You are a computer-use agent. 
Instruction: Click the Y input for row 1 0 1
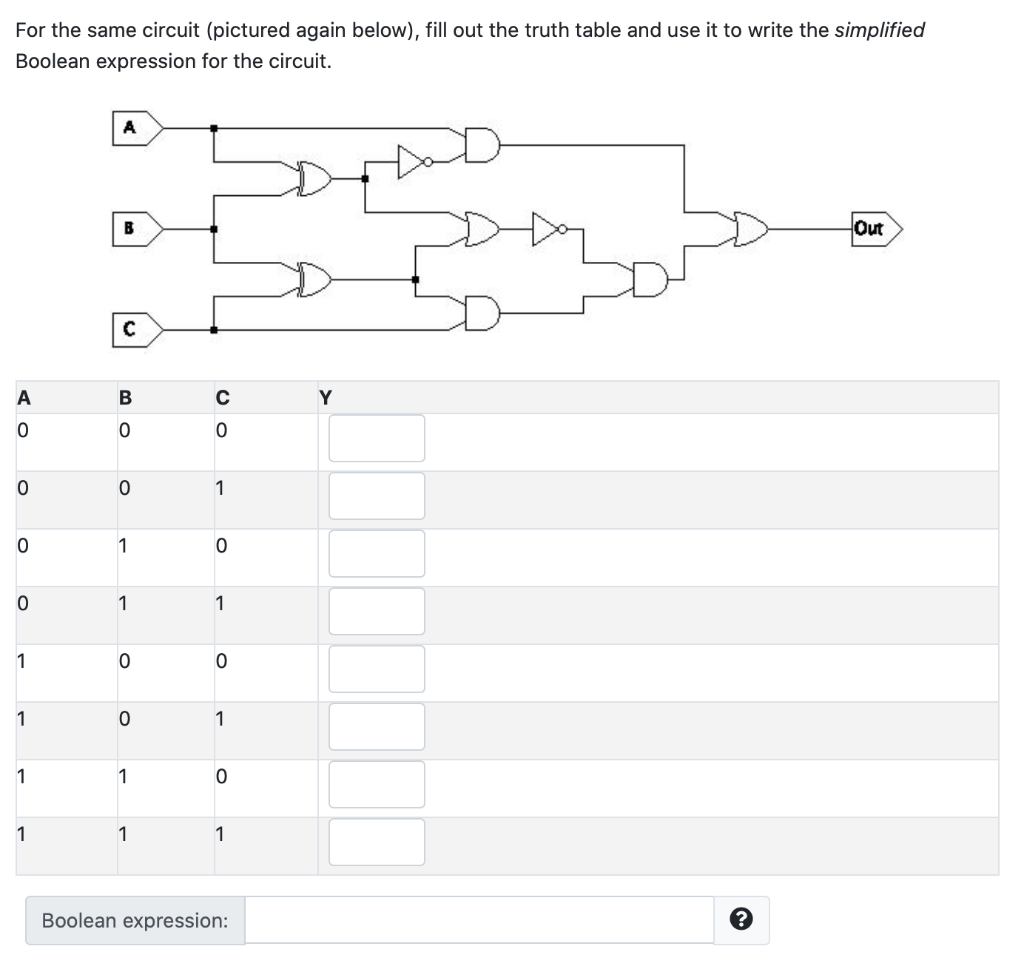point(376,726)
